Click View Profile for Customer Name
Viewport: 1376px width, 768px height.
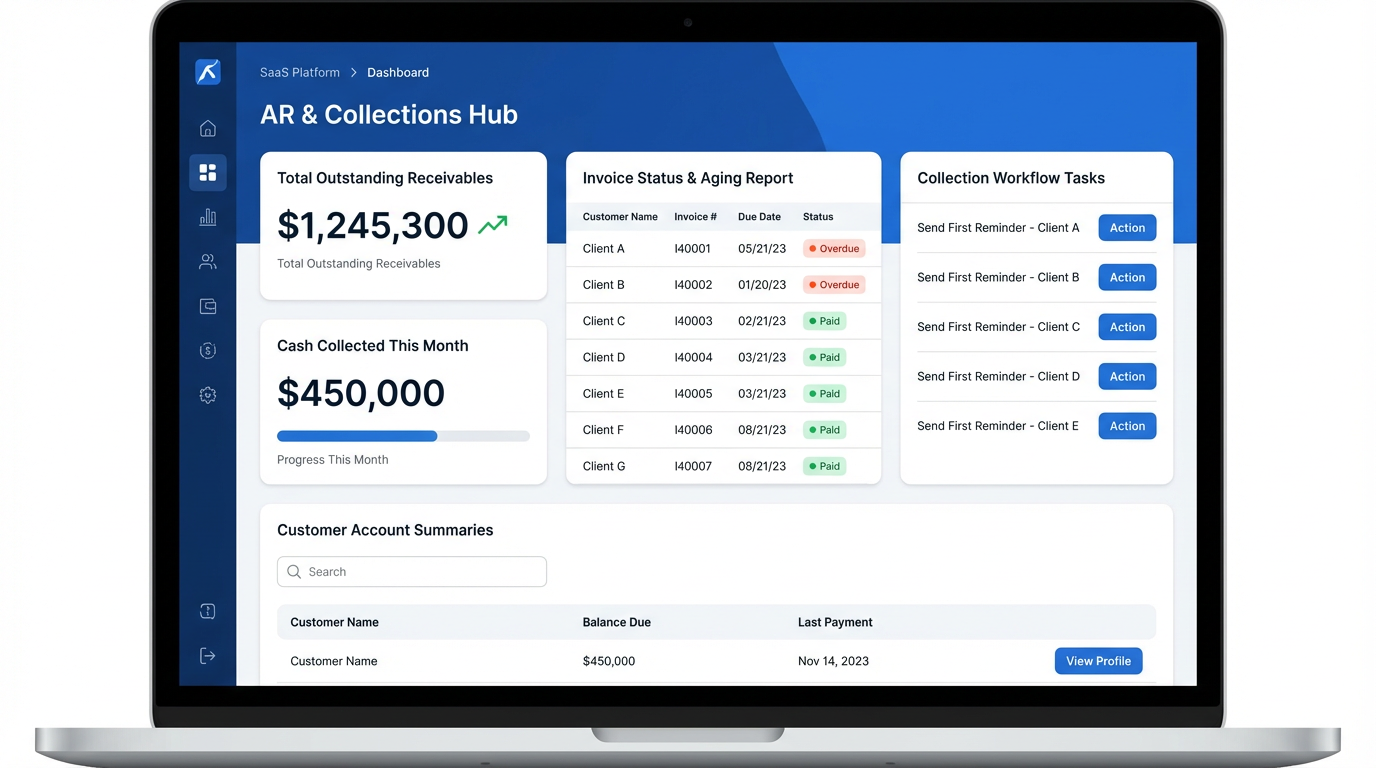[x=1098, y=661]
